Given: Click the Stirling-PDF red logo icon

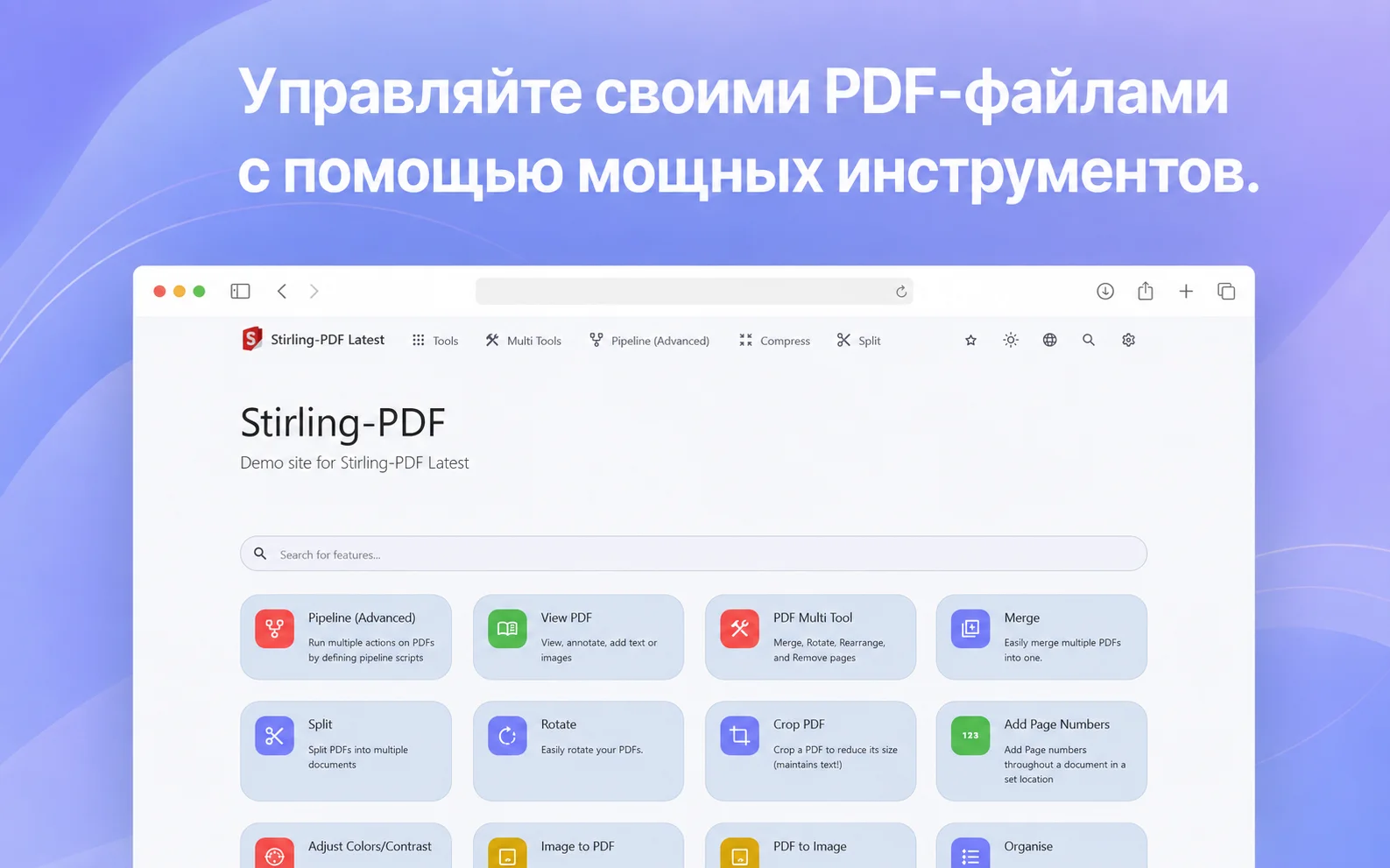Looking at the screenshot, I should click(251, 339).
